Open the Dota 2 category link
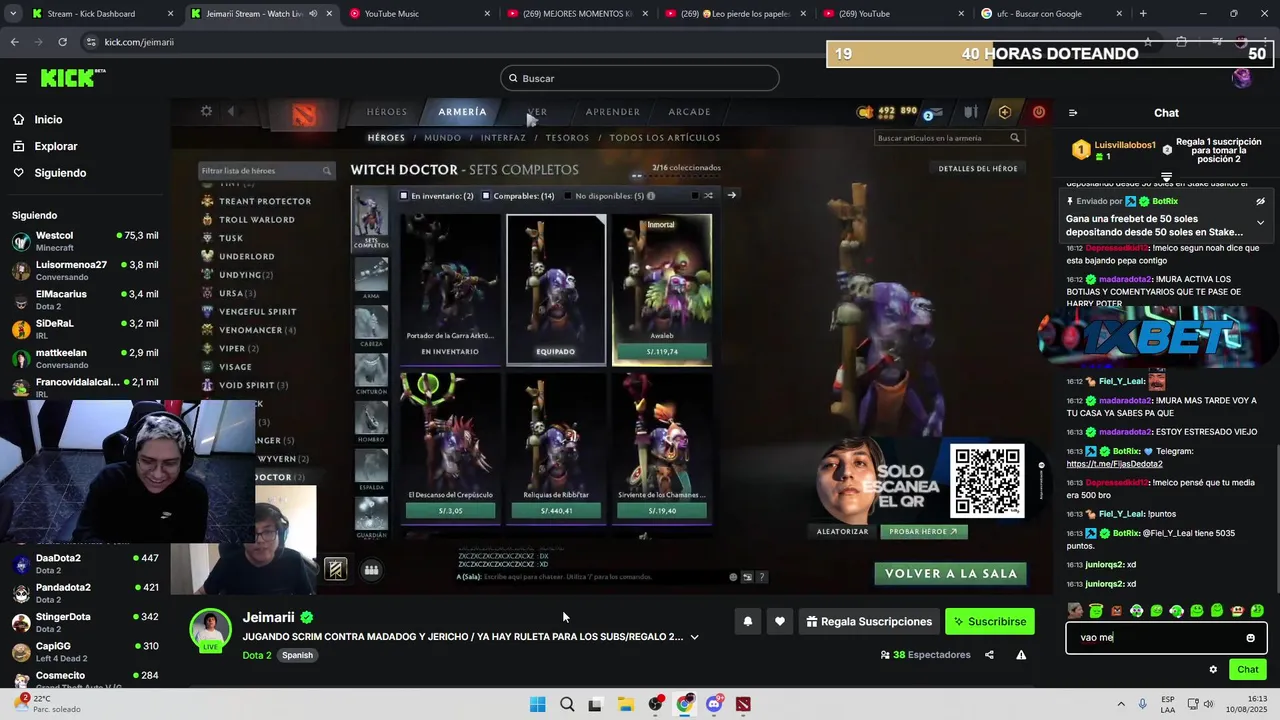 click(x=257, y=655)
